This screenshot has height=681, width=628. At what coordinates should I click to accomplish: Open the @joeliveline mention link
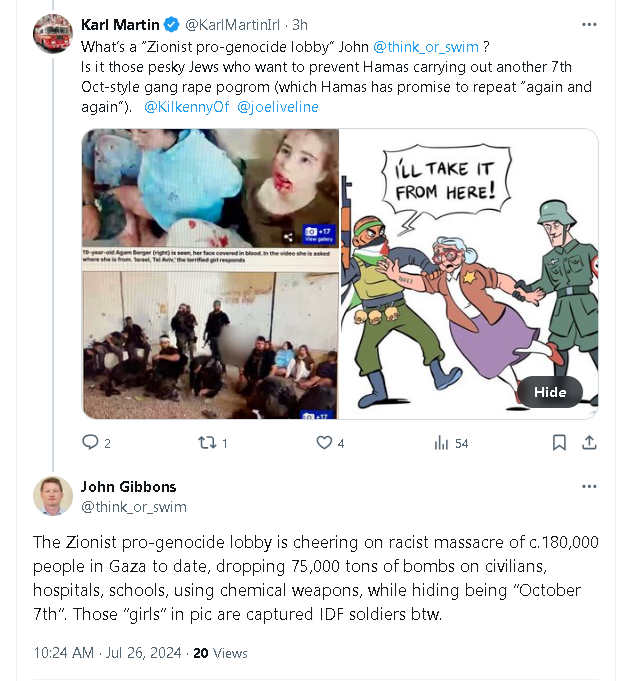[278, 106]
